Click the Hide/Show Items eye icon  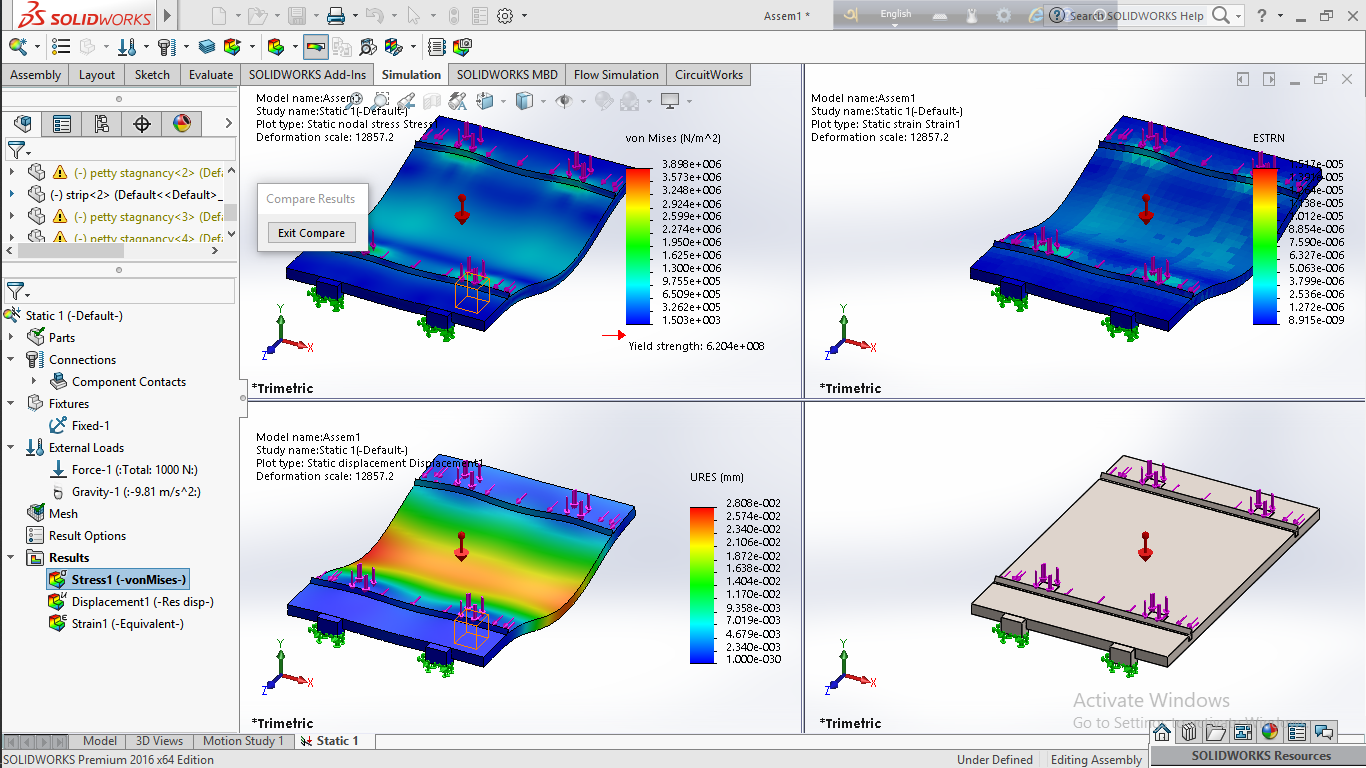tap(563, 100)
